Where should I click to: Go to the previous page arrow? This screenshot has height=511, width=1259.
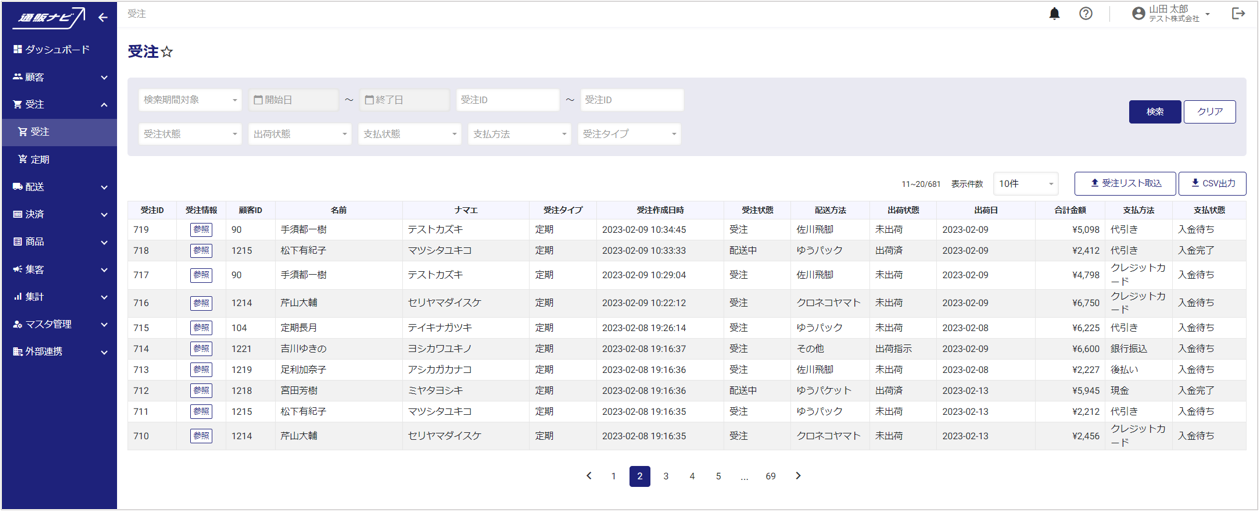[x=589, y=476]
